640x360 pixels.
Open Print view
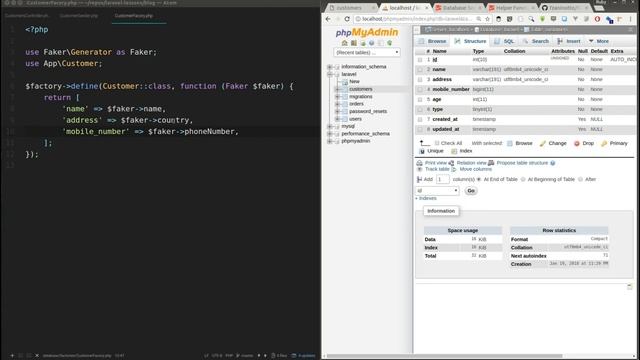(x=432, y=163)
